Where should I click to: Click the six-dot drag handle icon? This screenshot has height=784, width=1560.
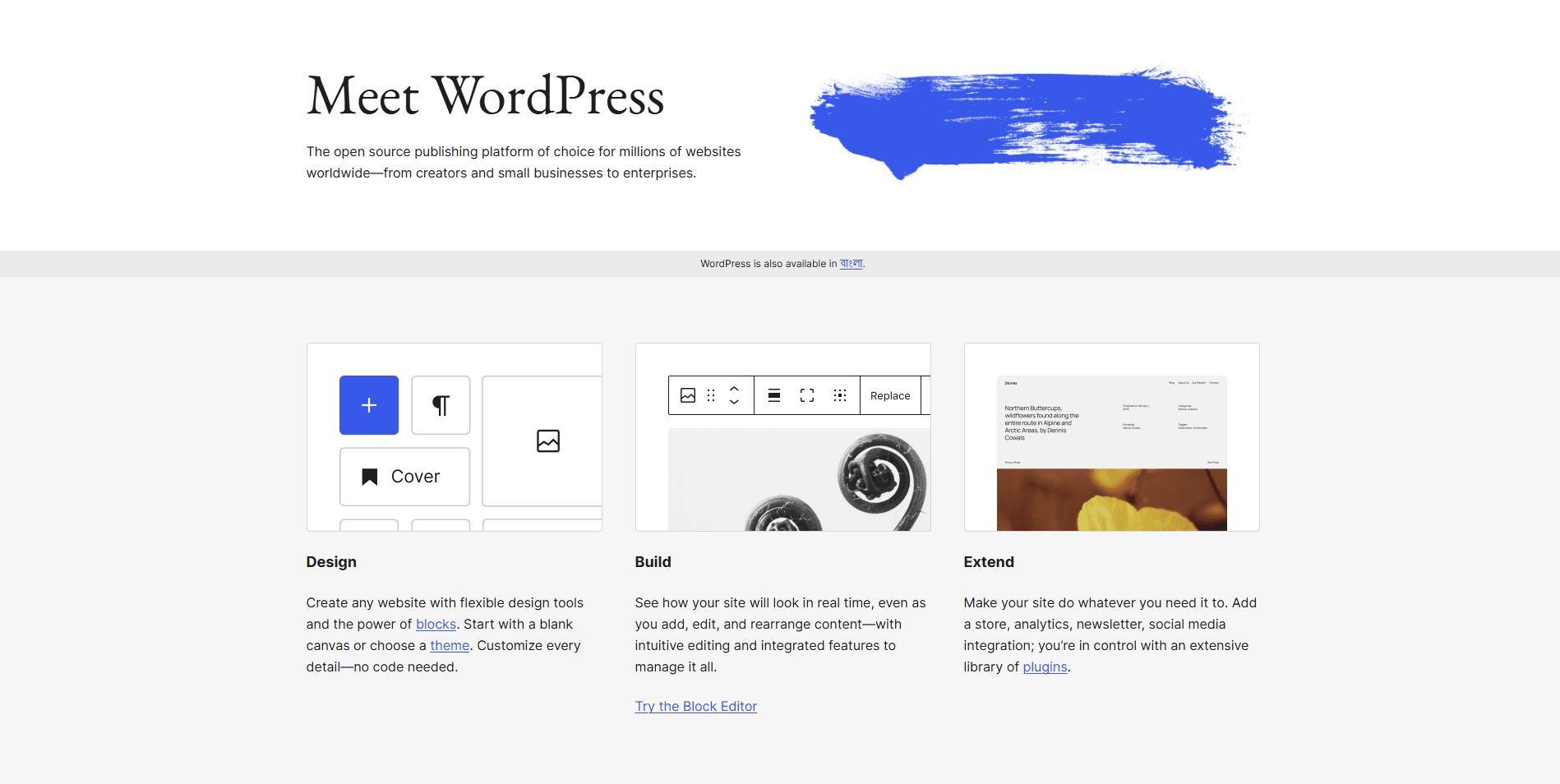[x=710, y=395]
